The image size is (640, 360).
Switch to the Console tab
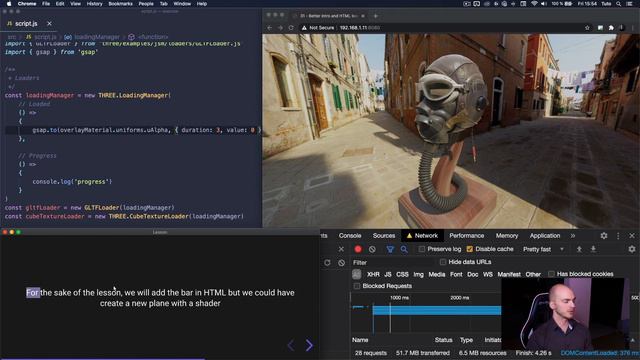click(350, 236)
